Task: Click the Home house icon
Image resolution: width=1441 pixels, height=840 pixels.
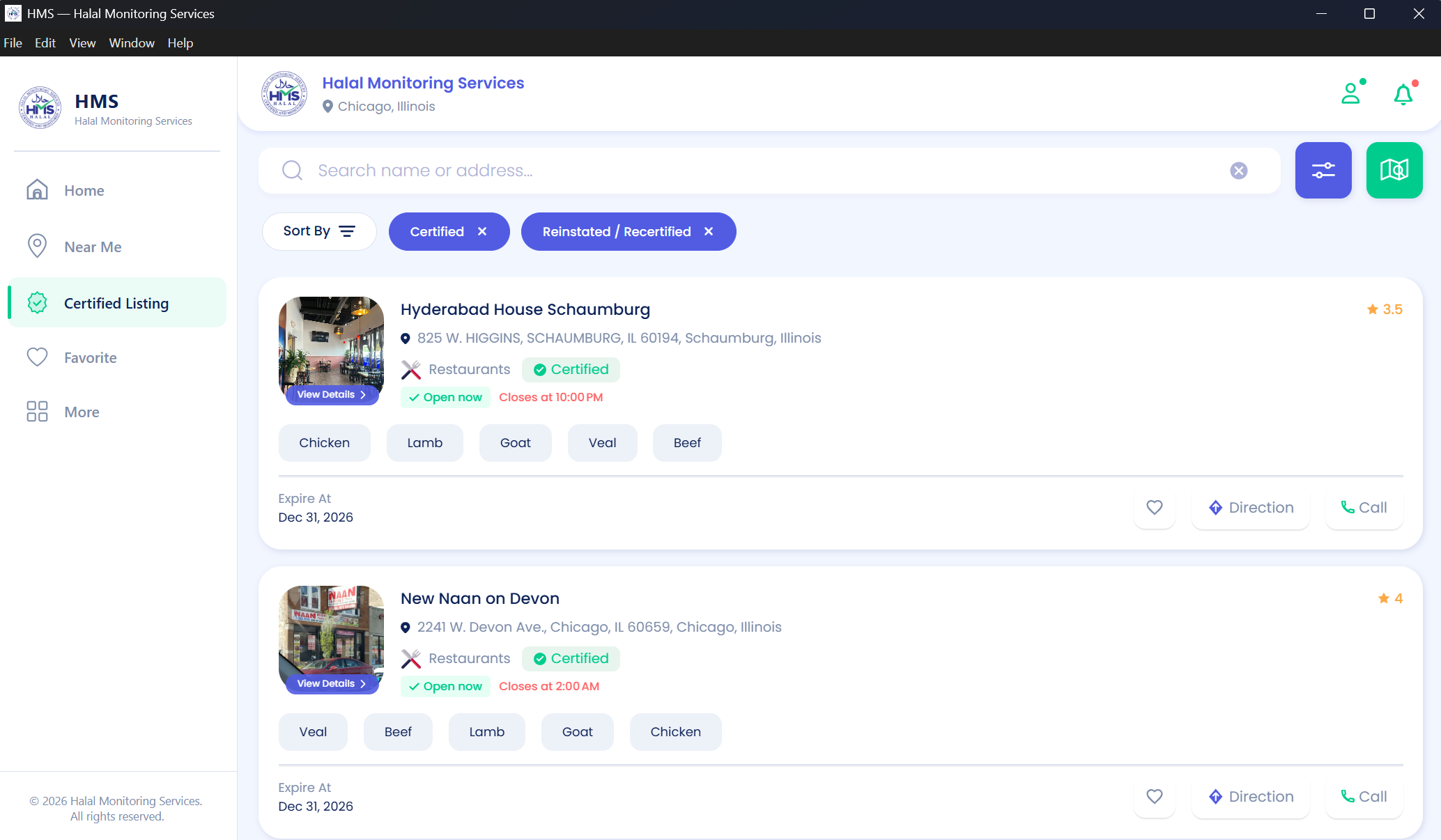Action: pos(37,190)
